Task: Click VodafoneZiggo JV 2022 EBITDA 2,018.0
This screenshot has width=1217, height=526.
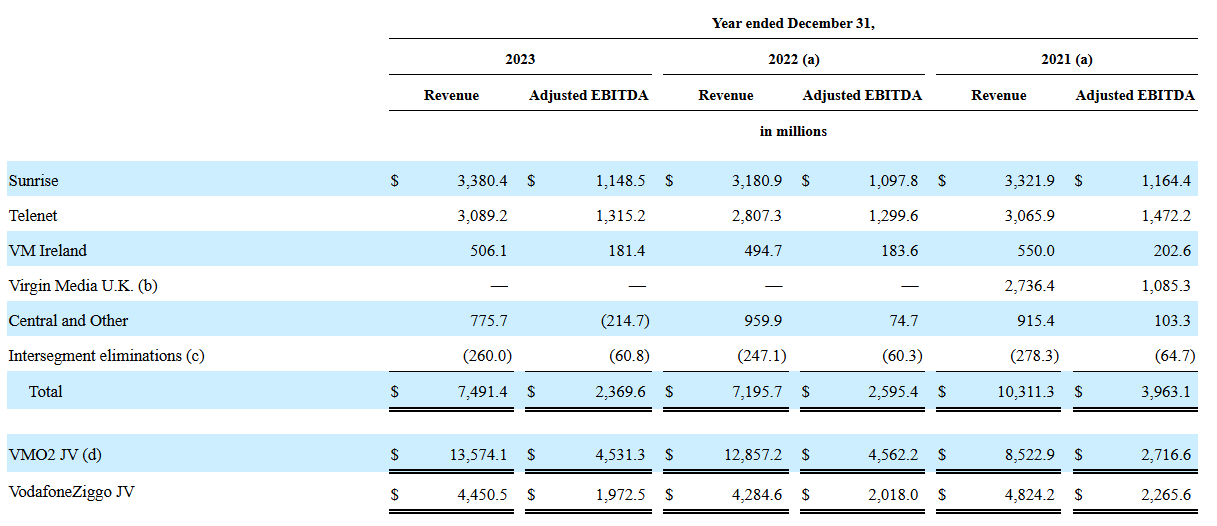Action: point(893,493)
